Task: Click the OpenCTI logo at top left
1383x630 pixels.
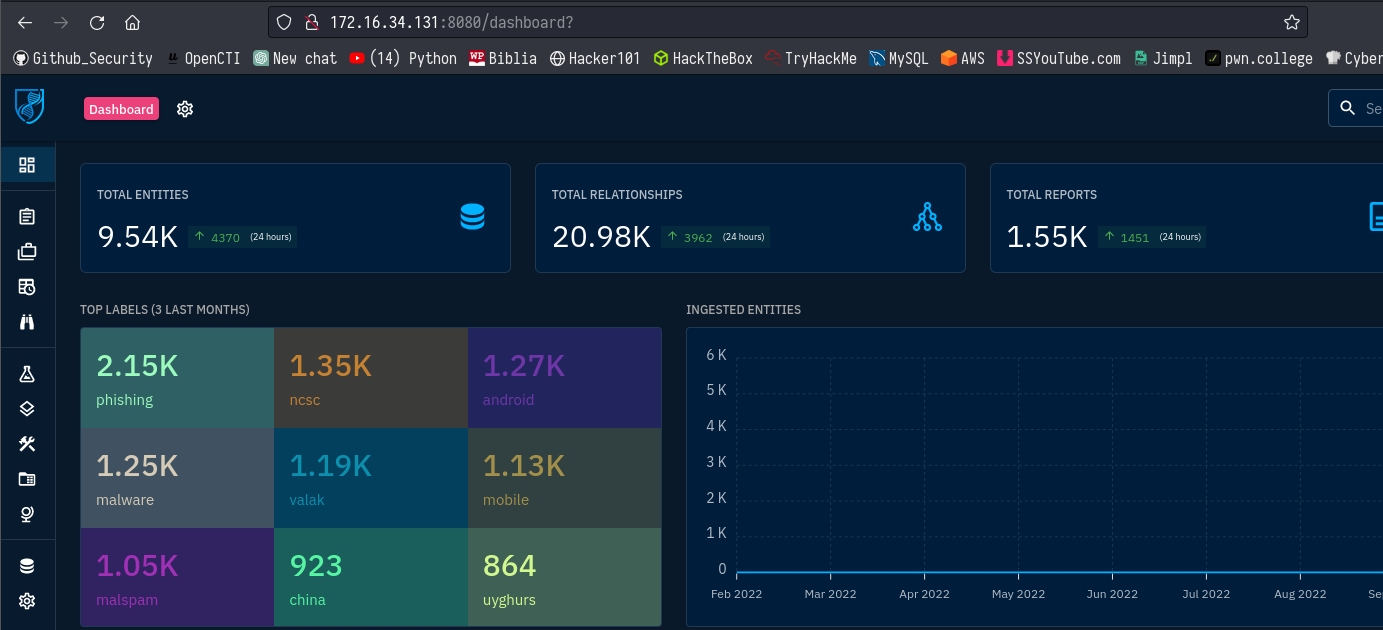Action: click(29, 107)
